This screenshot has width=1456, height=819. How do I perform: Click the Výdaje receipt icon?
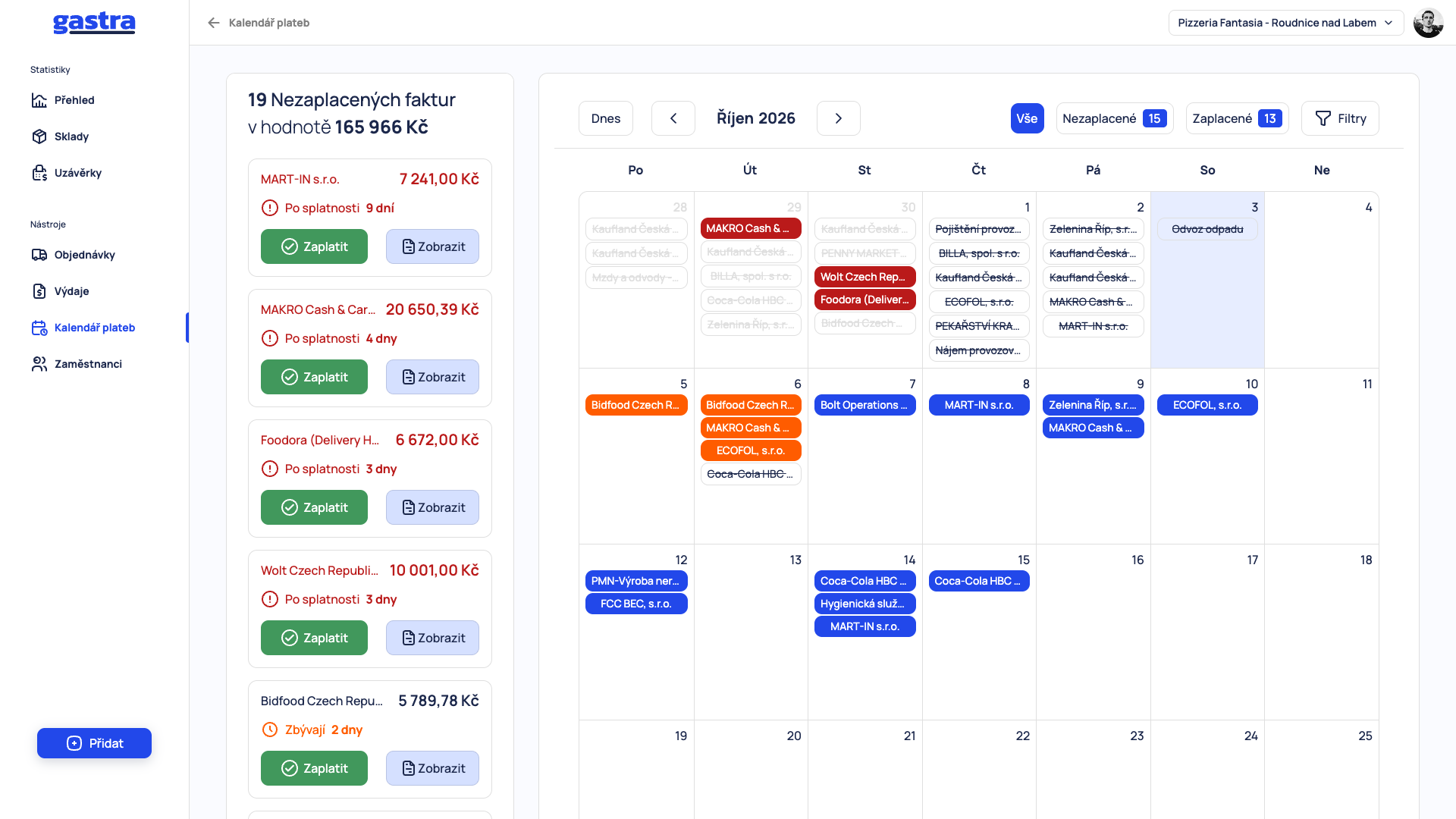click(39, 291)
